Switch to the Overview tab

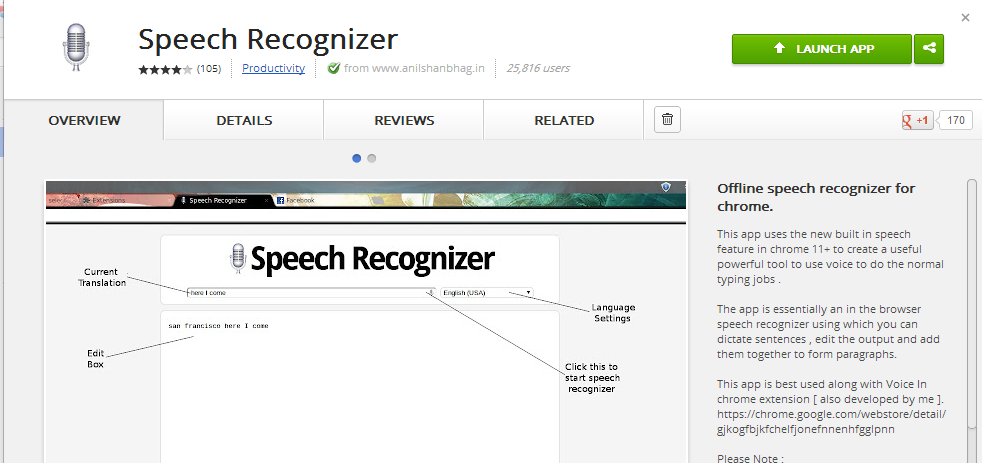pos(85,120)
